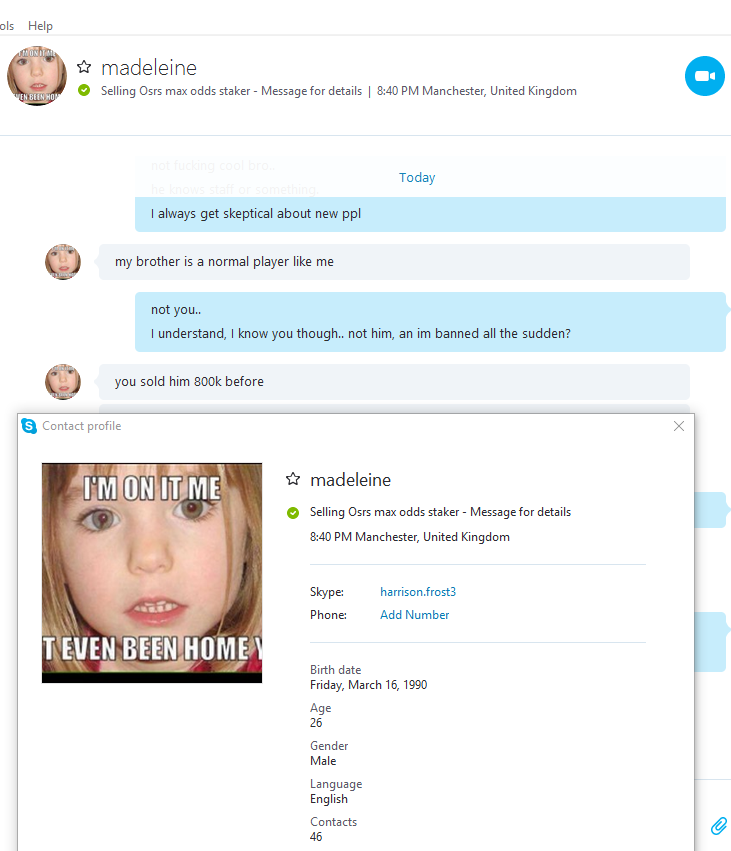Click avatar beside 'you sold him 800k before'
The image size is (731, 851).
(63, 382)
